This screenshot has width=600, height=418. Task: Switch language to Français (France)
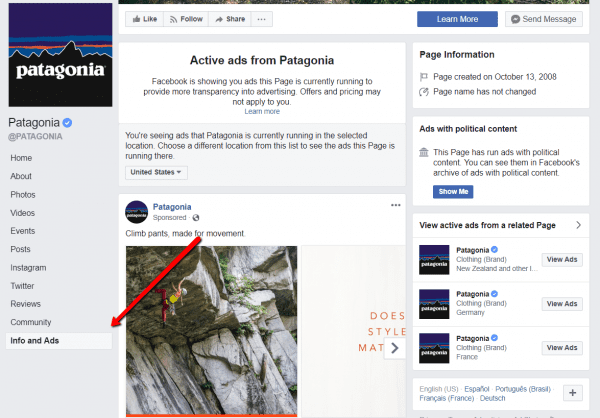(447, 398)
